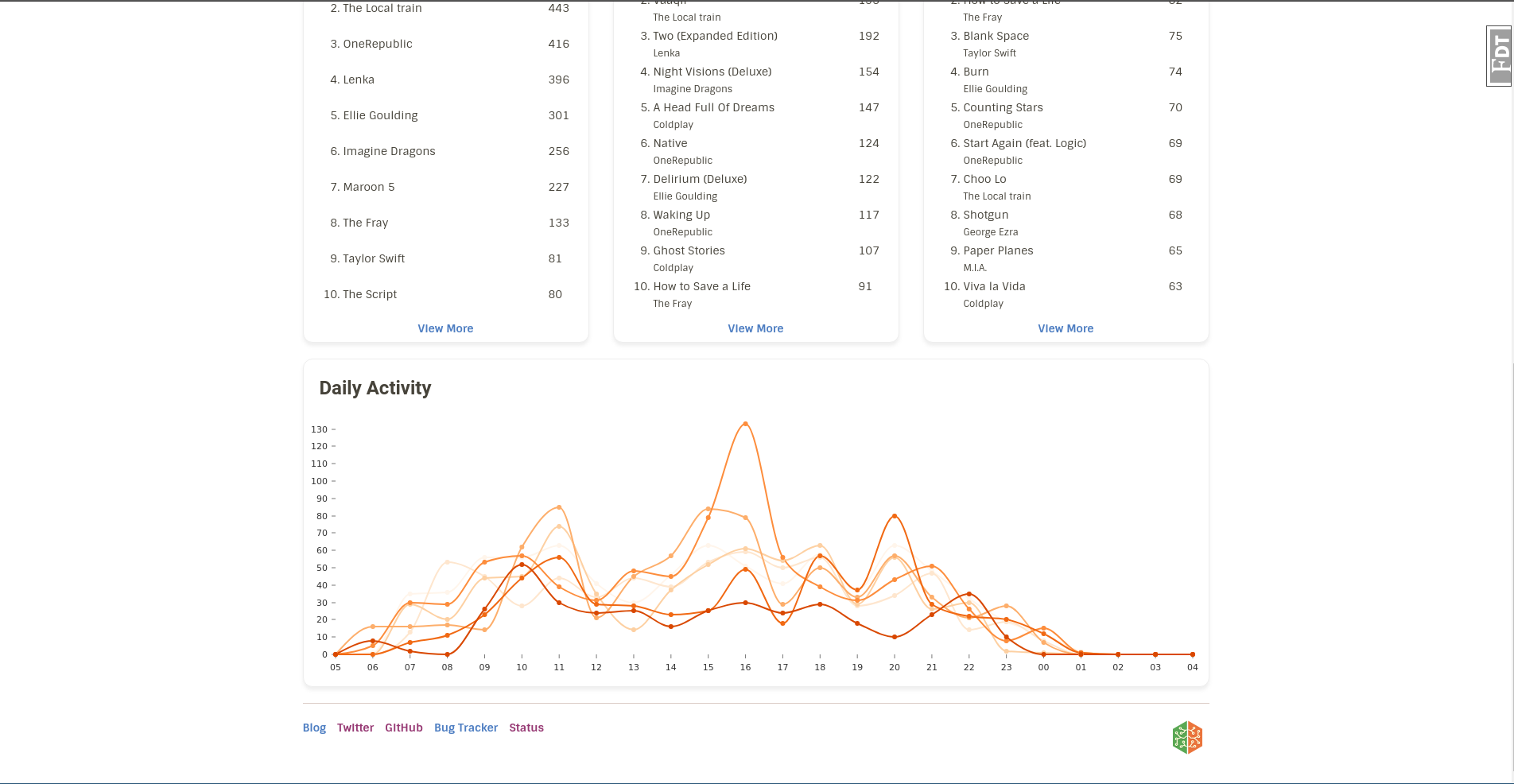Click View More under top albums
Viewport: 1514px width, 784px height.
(755, 328)
